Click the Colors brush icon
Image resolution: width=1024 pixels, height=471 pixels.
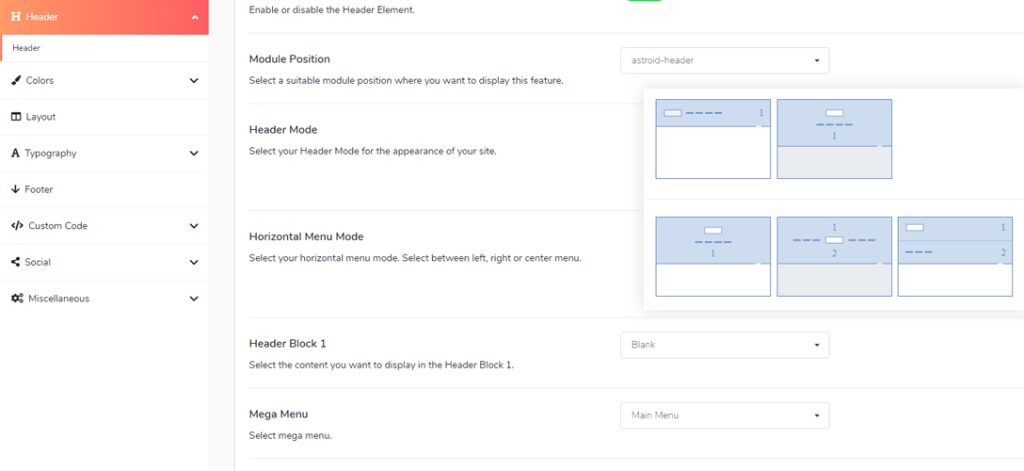(16, 80)
